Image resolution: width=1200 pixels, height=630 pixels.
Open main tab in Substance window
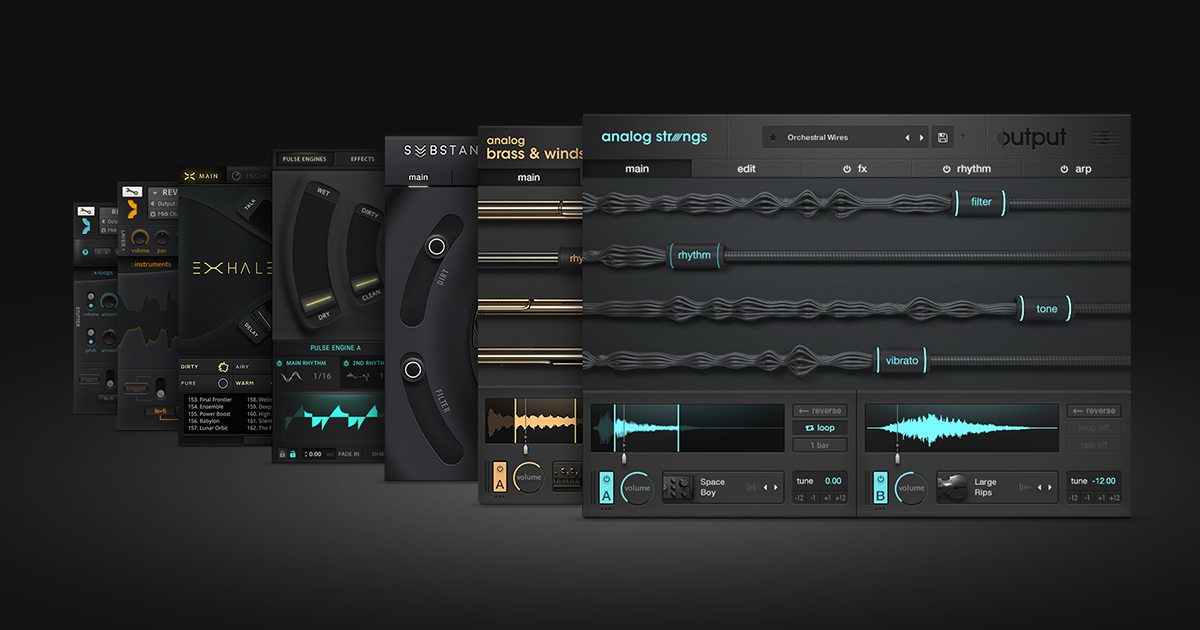(x=418, y=178)
